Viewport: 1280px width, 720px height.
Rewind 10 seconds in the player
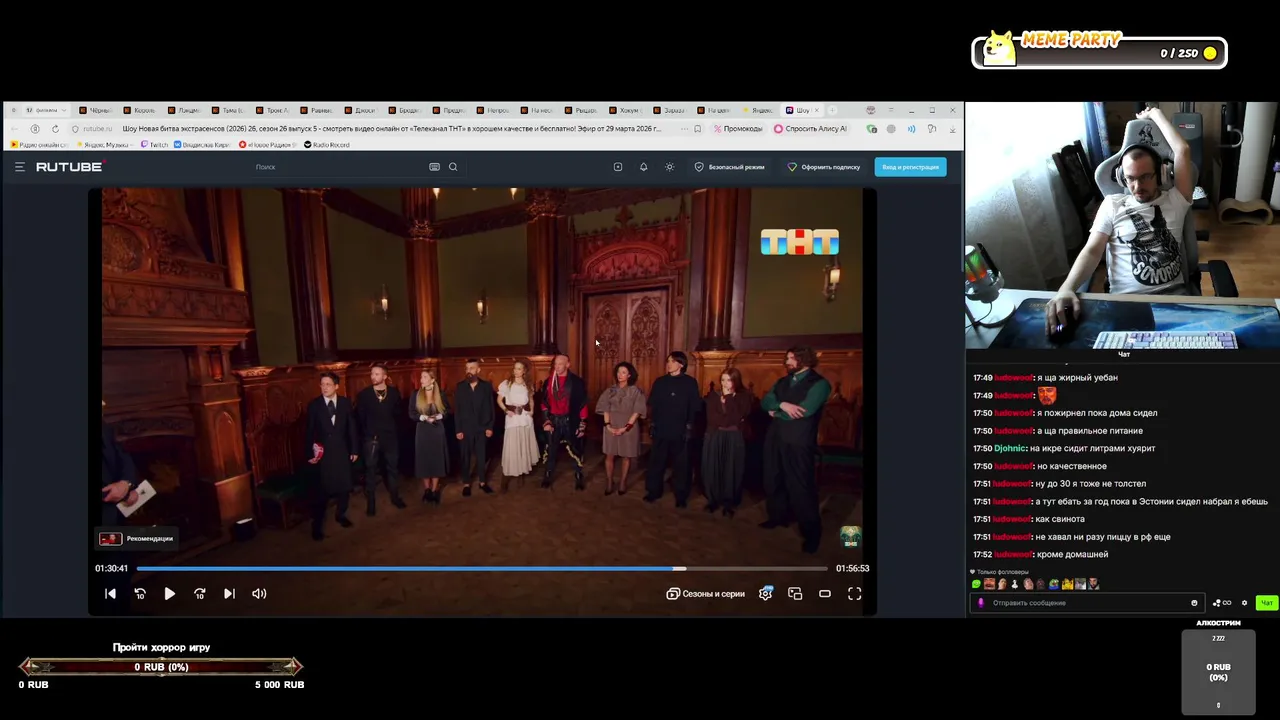tap(140, 594)
